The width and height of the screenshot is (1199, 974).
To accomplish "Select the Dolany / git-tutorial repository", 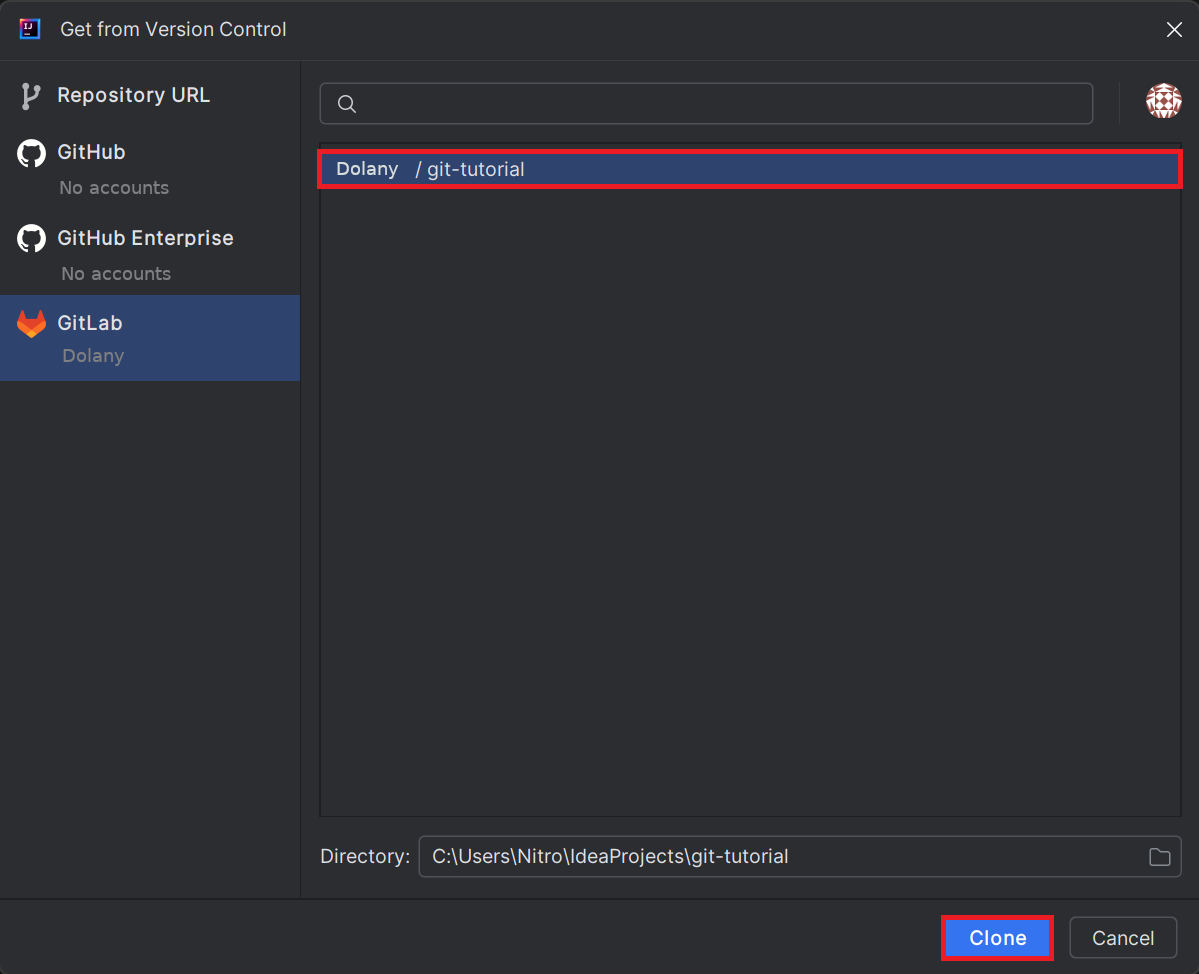I will coord(750,169).
